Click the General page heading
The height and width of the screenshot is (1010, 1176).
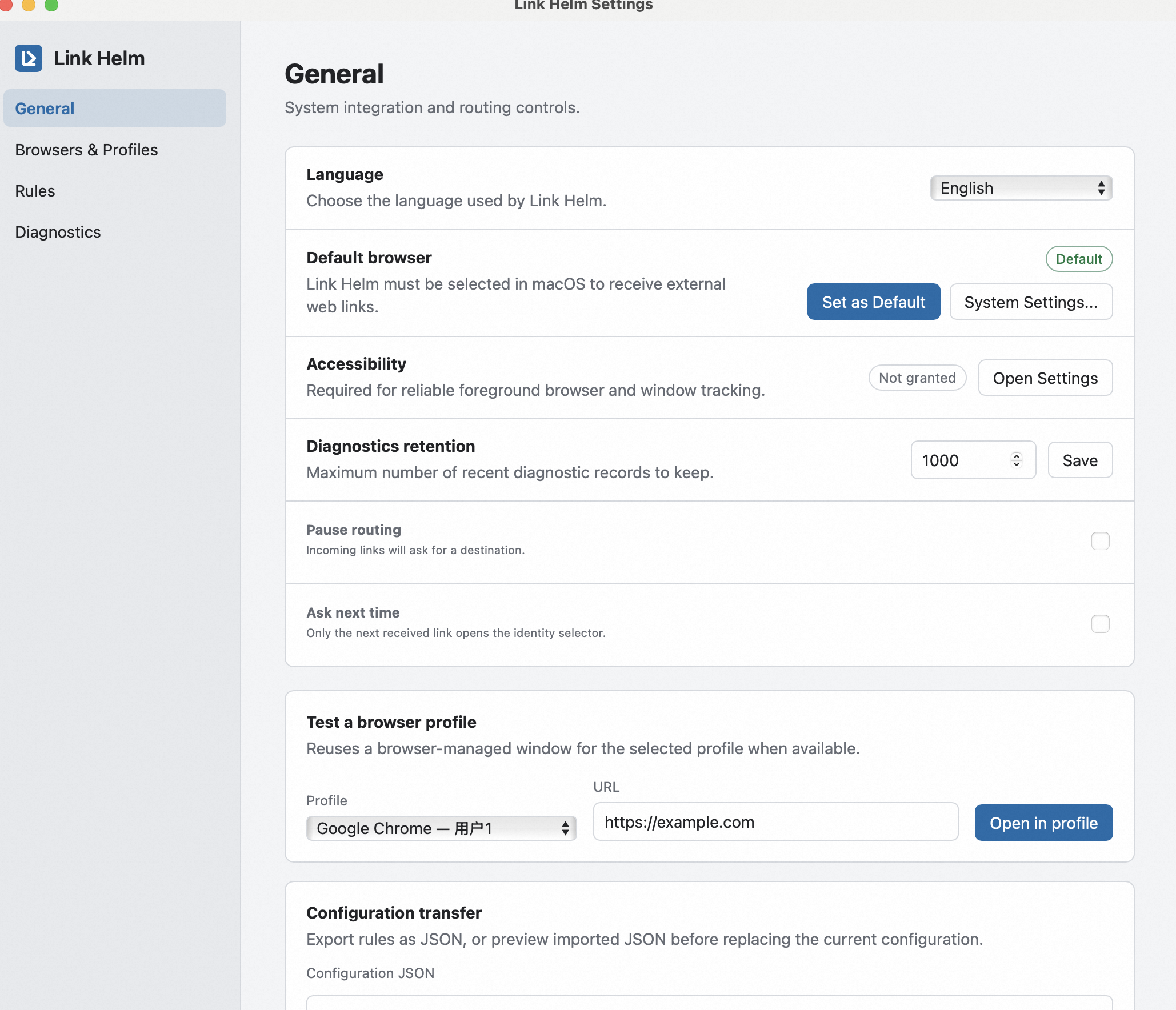tap(334, 74)
